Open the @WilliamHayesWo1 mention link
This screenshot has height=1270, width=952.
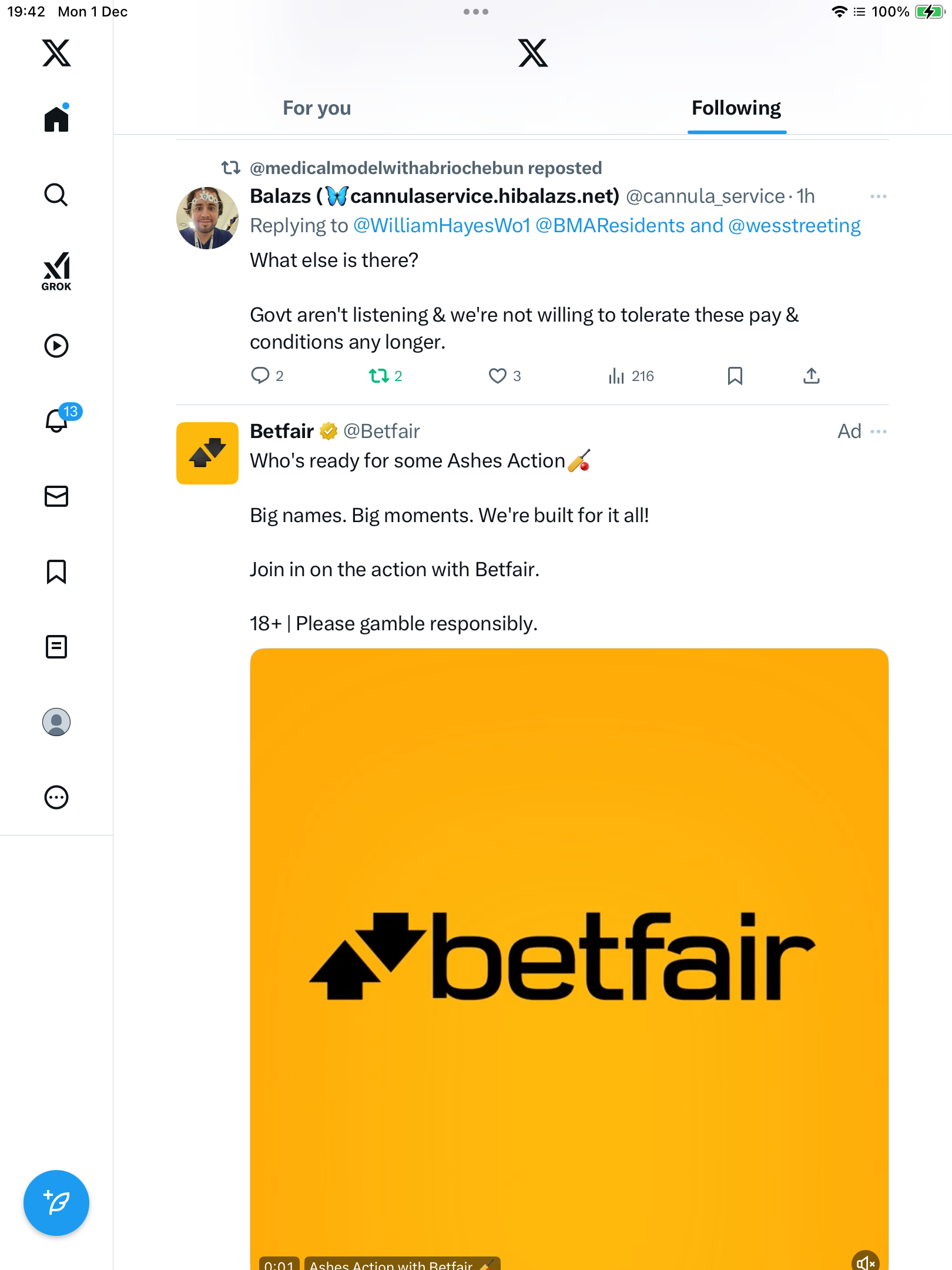pos(442,226)
